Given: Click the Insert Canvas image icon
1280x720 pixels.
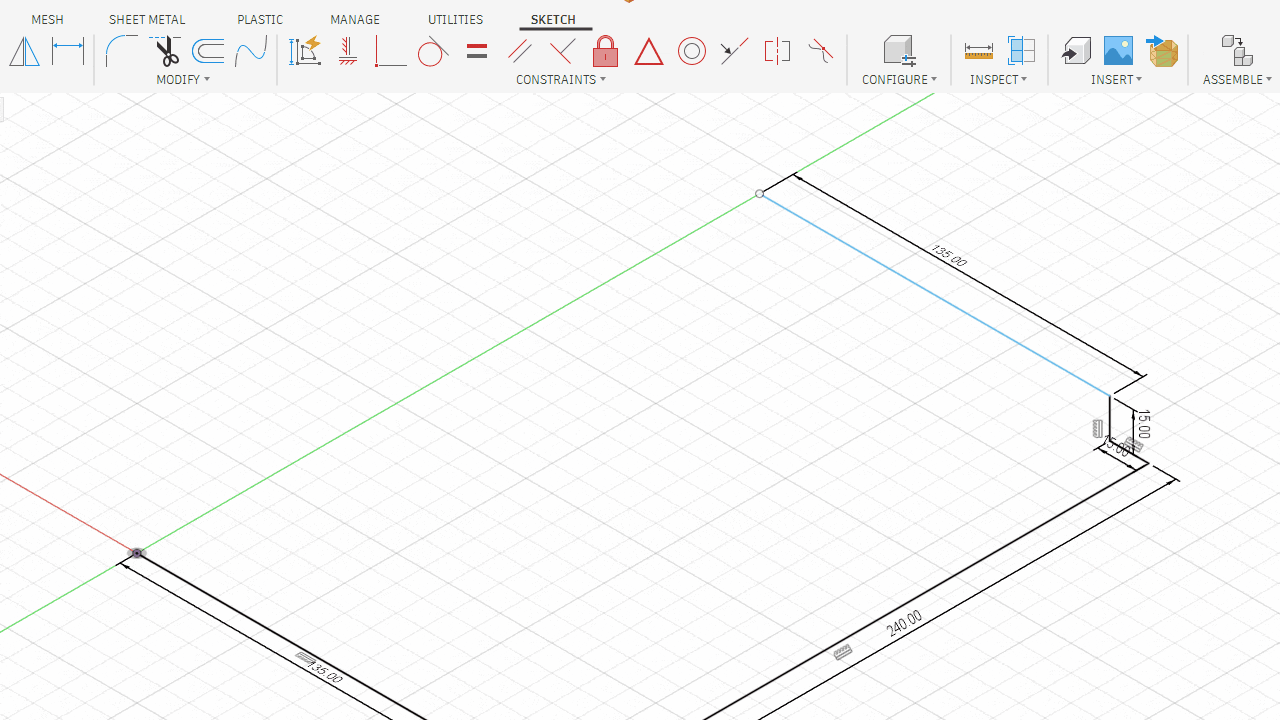Looking at the screenshot, I should [x=1118, y=51].
